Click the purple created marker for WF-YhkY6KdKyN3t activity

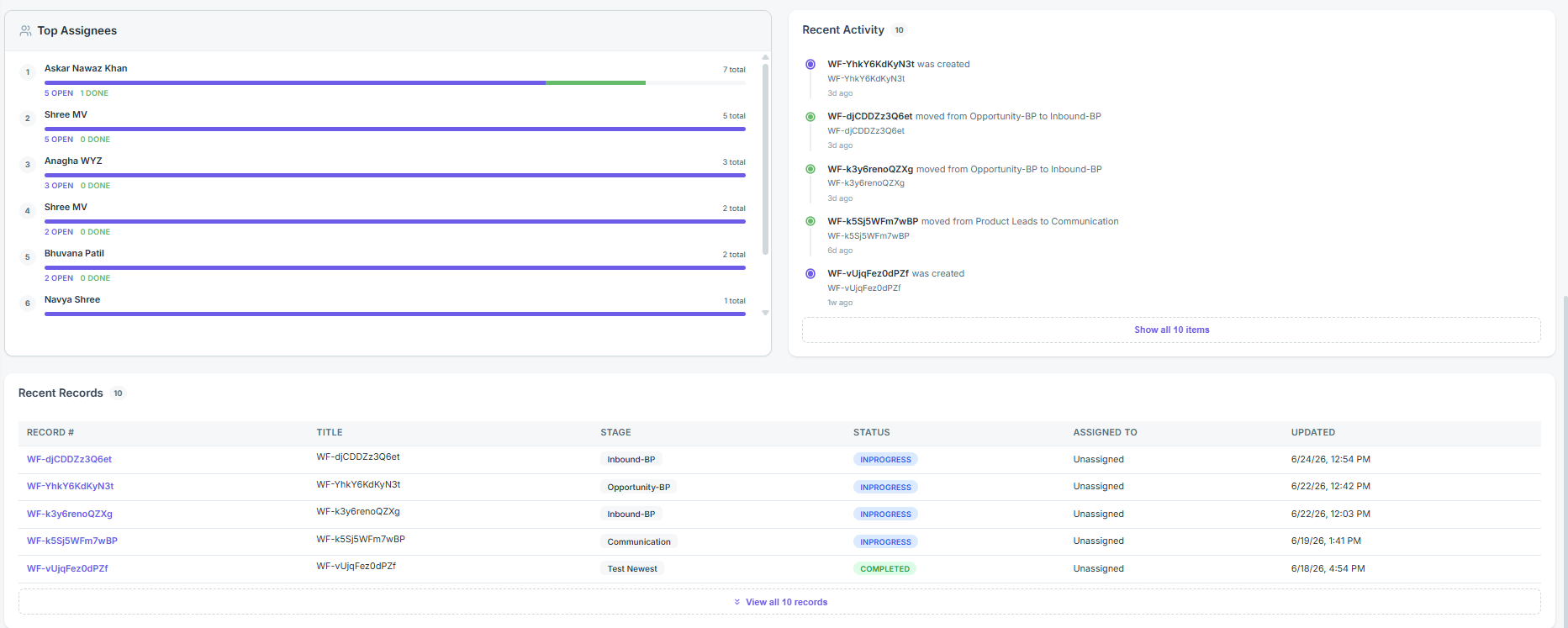[x=810, y=64]
